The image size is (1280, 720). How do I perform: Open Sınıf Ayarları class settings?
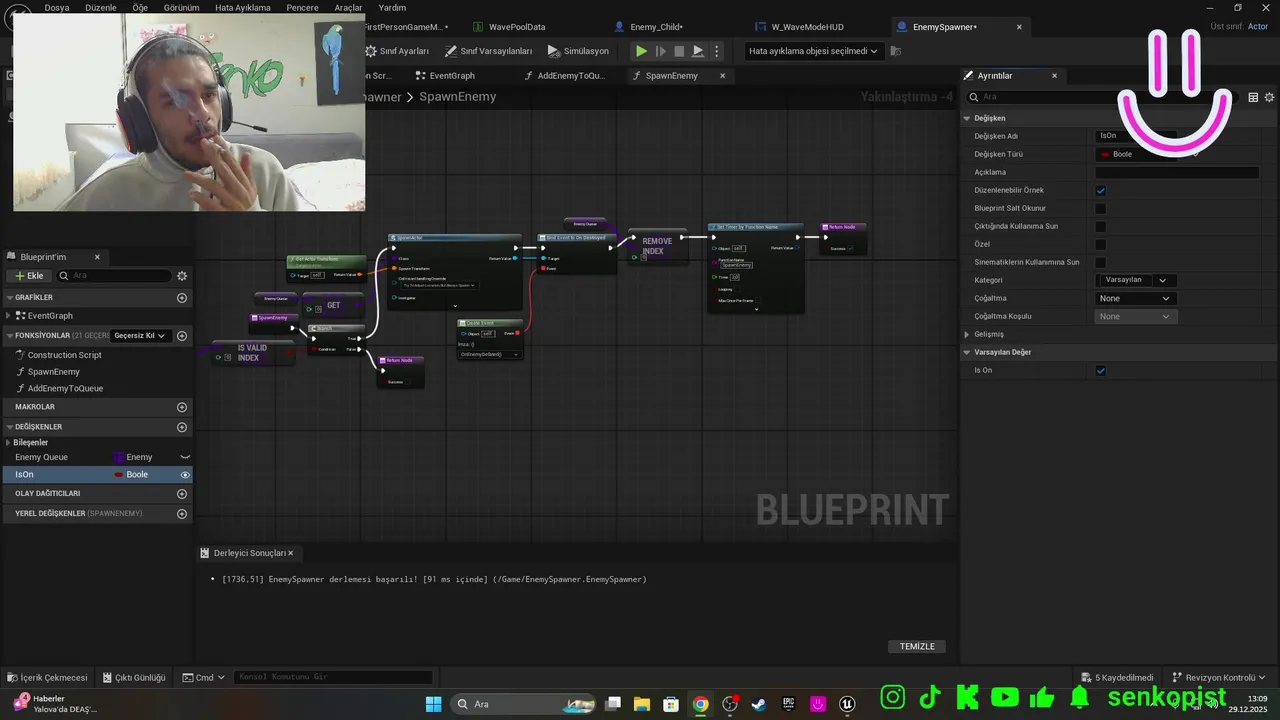tap(397, 51)
